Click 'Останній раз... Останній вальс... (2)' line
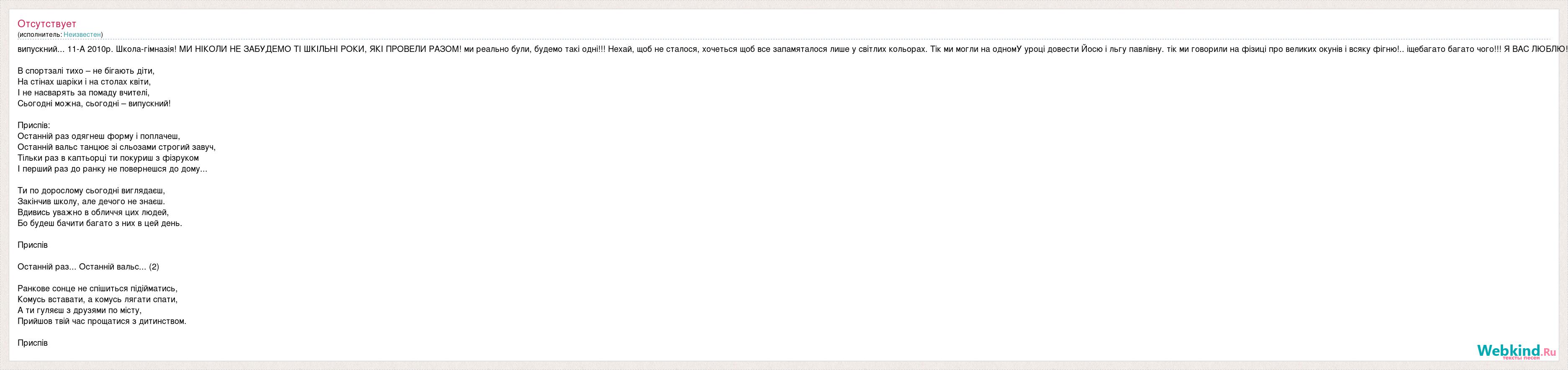Screen dimensions: 1568x370 coord(88,267)
